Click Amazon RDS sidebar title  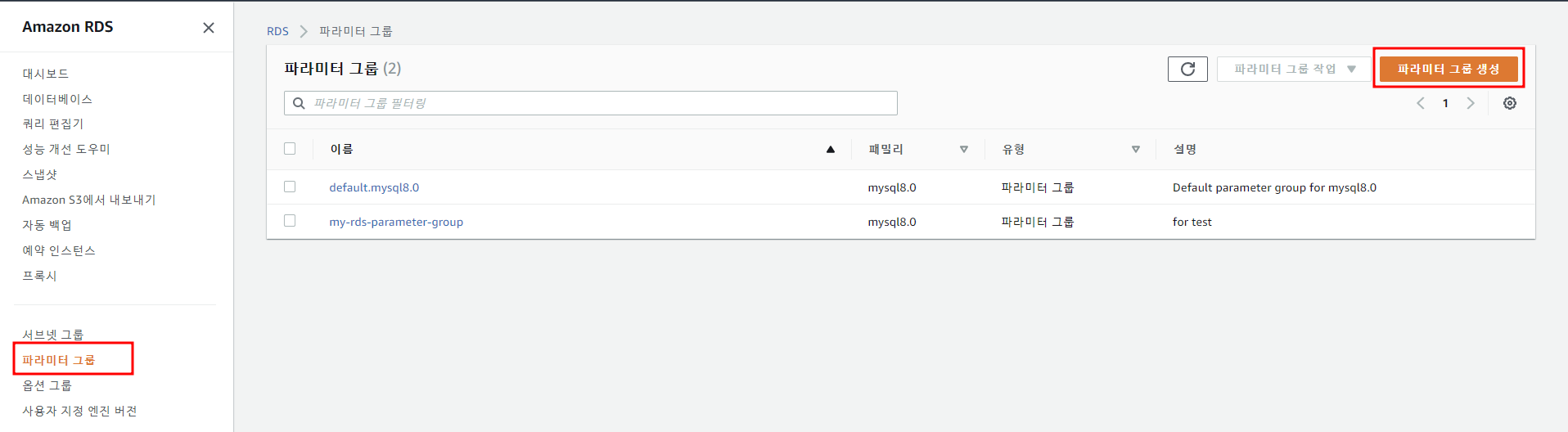pos(68,27)
